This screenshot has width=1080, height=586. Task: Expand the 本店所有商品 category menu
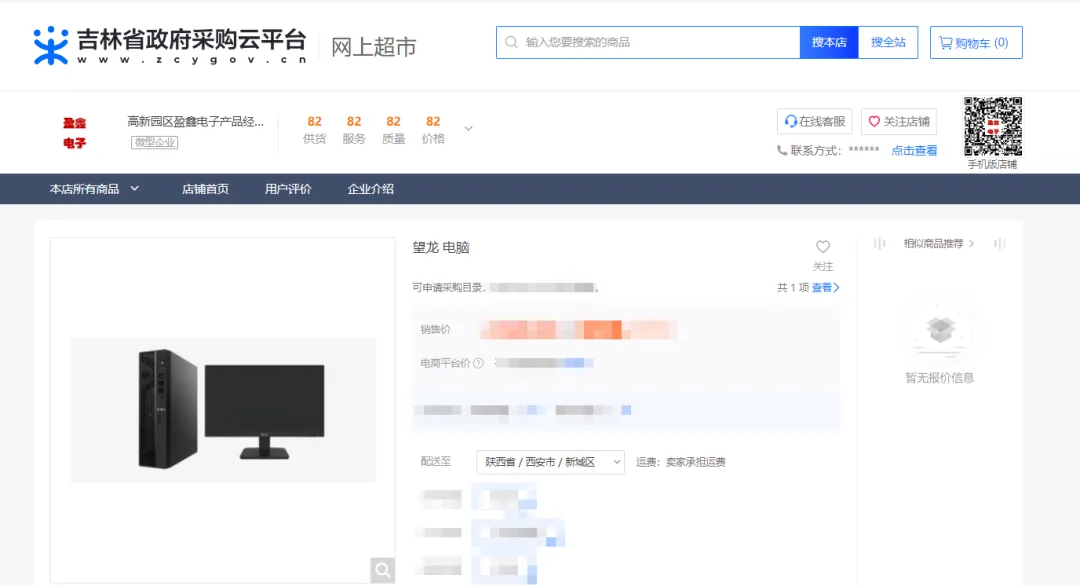click(86, 188)
